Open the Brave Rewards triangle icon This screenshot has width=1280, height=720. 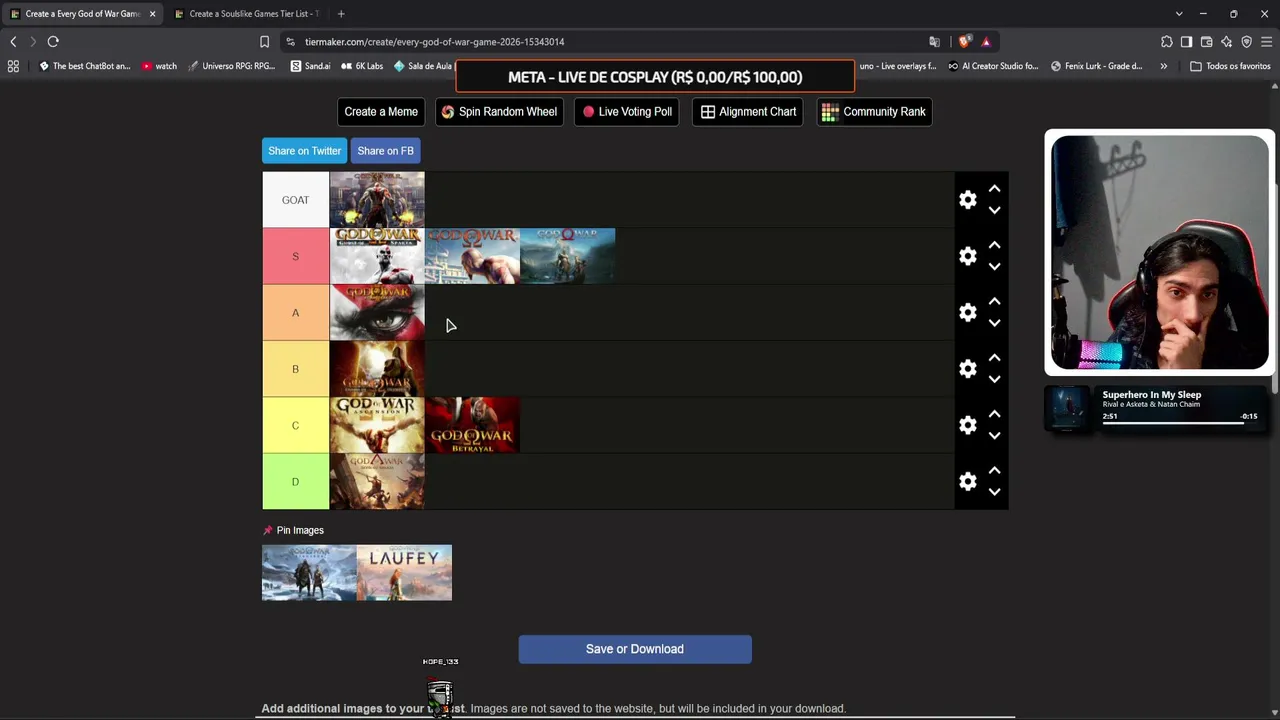pos(986,42)
